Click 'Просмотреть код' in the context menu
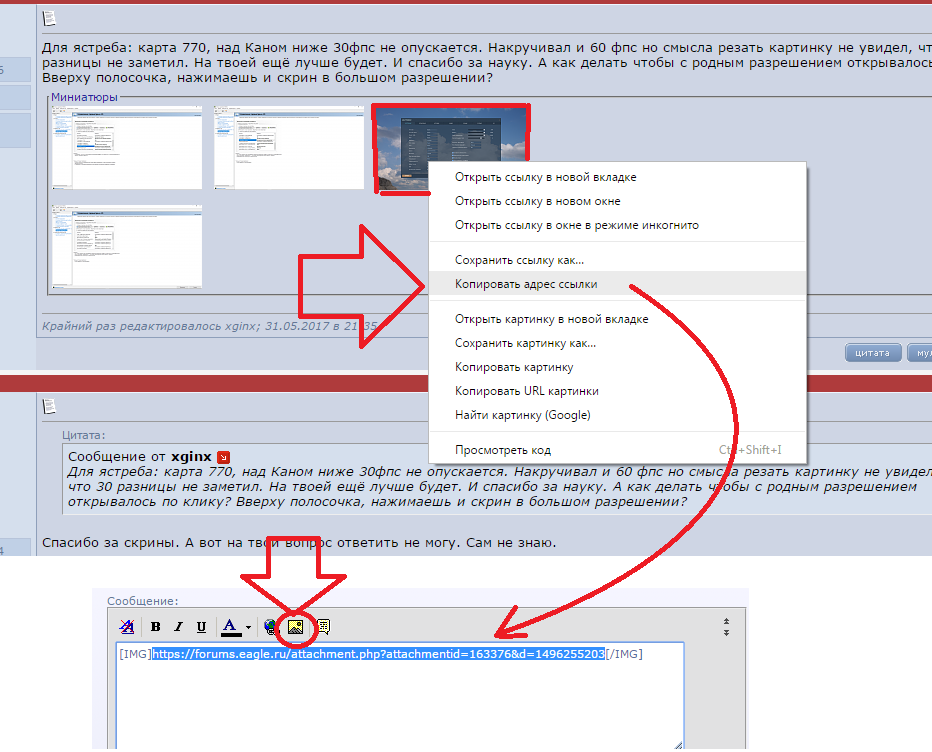932x752 pixels. [x=502, y=450]
